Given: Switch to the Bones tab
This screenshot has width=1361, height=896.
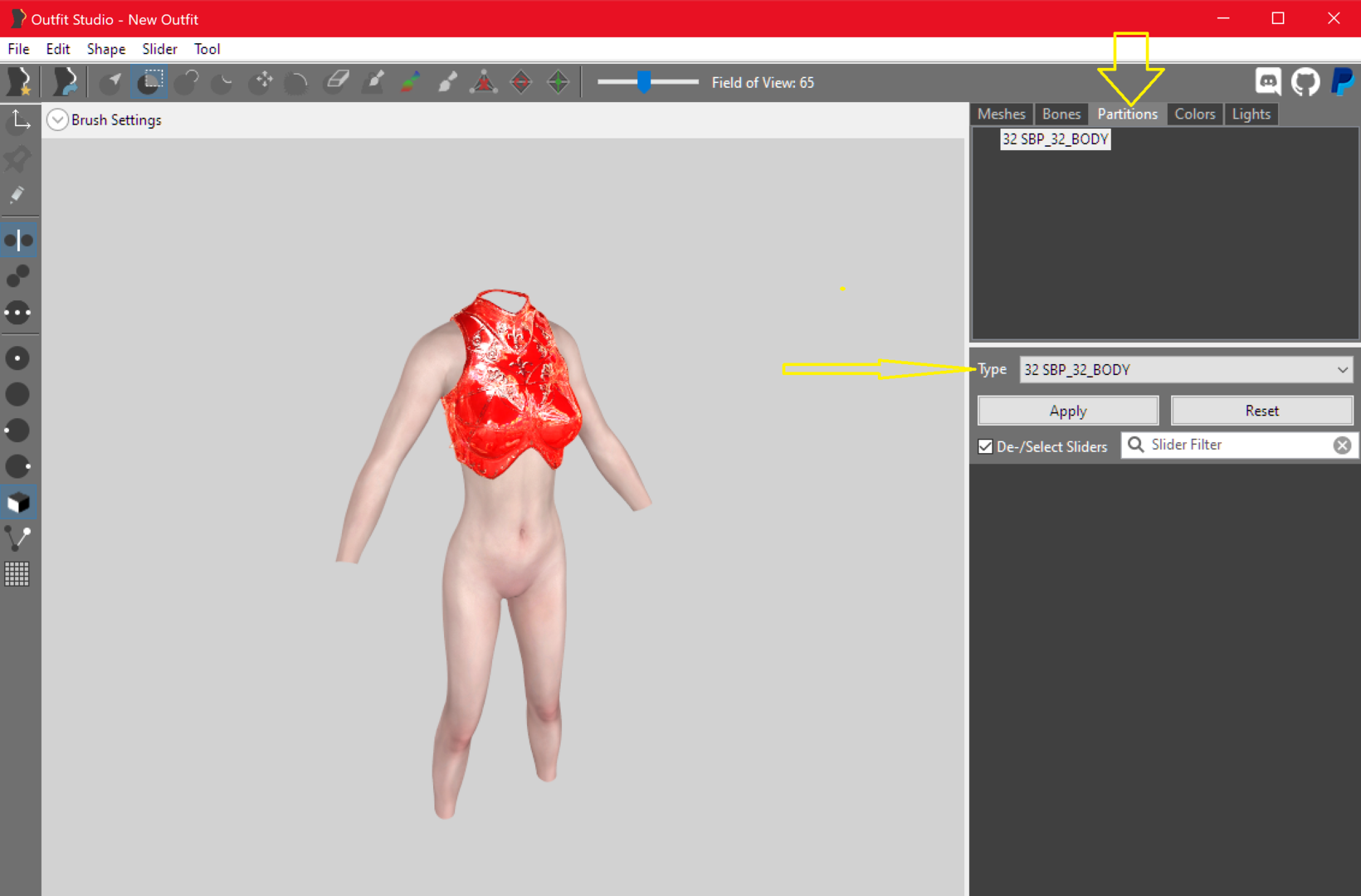Looking at the screenshot, I should point(1061,114).
